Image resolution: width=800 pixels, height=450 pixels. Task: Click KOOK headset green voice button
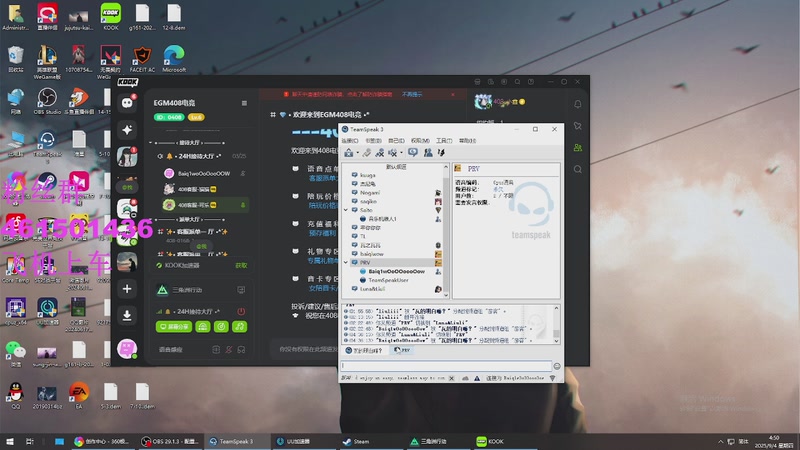click(203, 327)
